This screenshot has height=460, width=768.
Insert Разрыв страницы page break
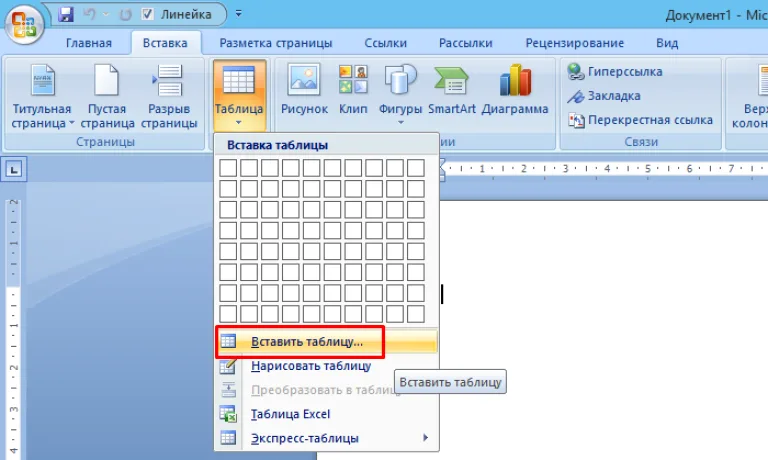tap(169, 96)
